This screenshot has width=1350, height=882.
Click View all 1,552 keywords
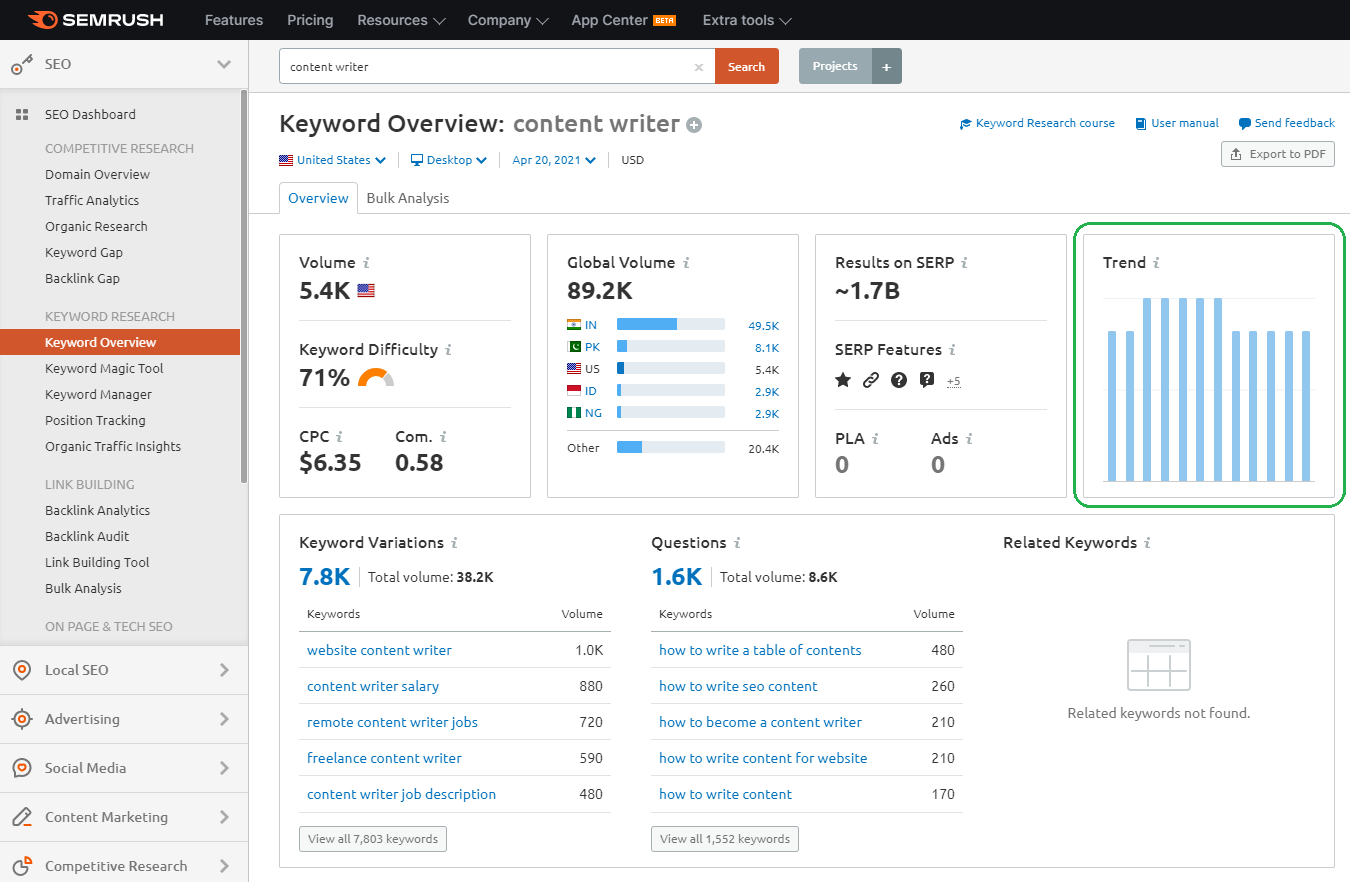(x=725, y=839)
